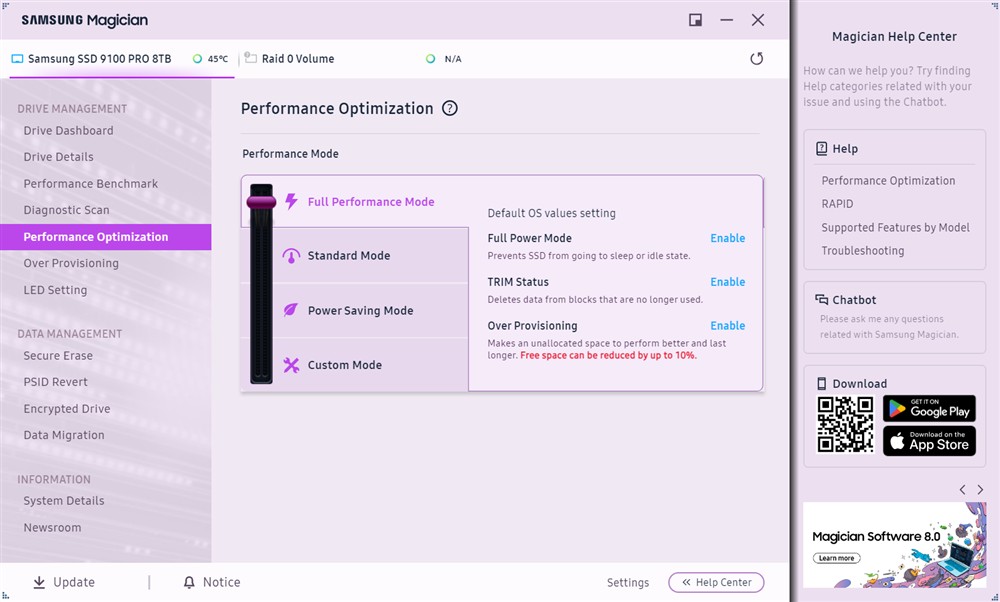
Task: Open the Settings link
Action: pos(627,583)
